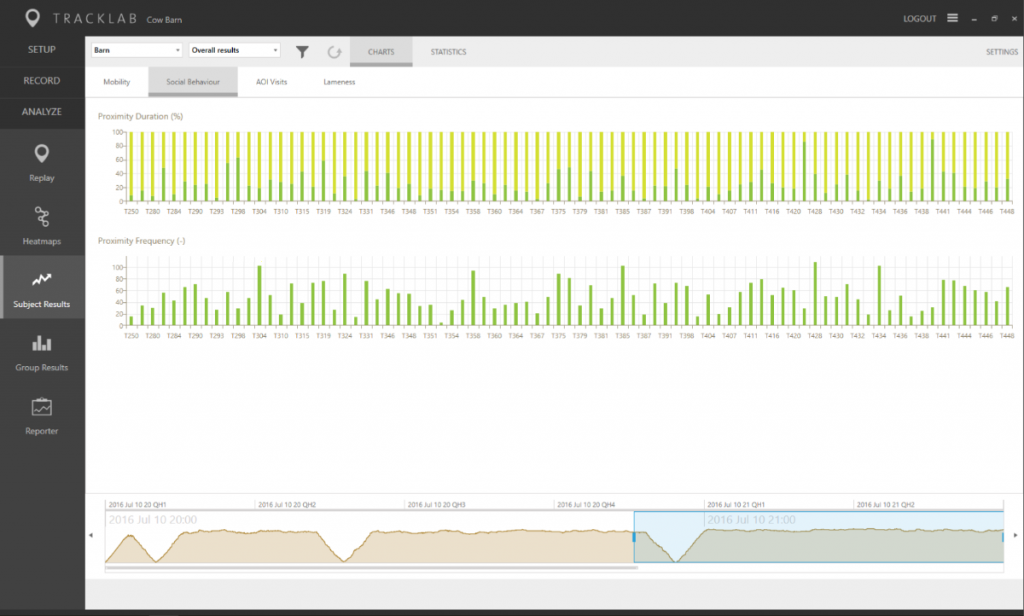
Task: Open Subject Results panel
Action: 41,289
